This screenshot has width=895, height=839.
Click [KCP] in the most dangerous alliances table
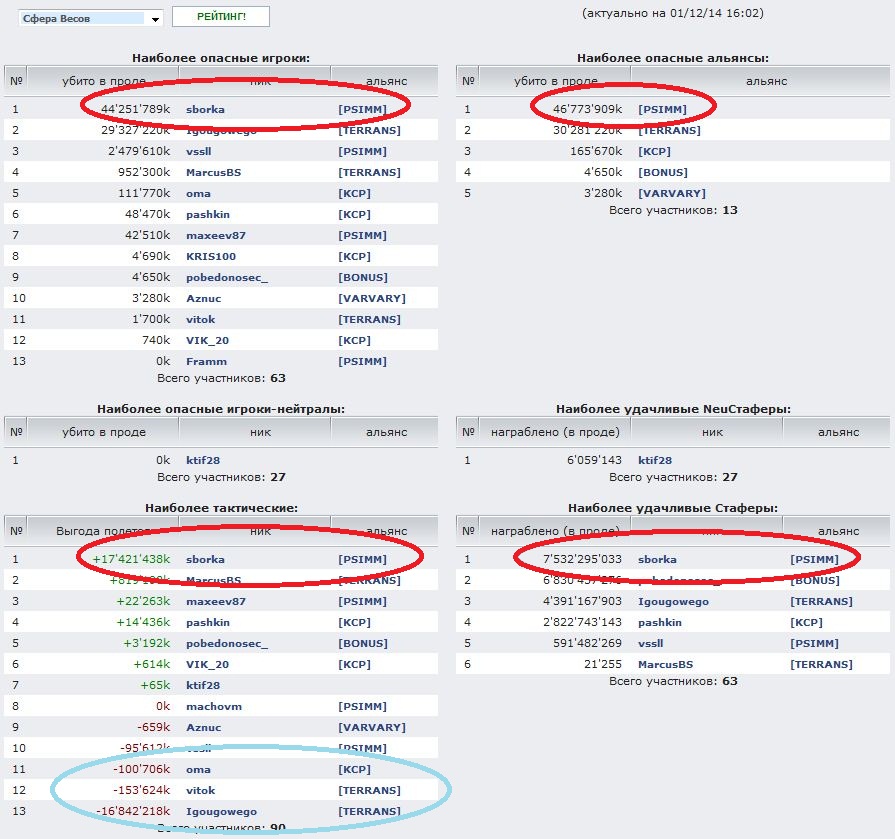(x=654, y=151)
